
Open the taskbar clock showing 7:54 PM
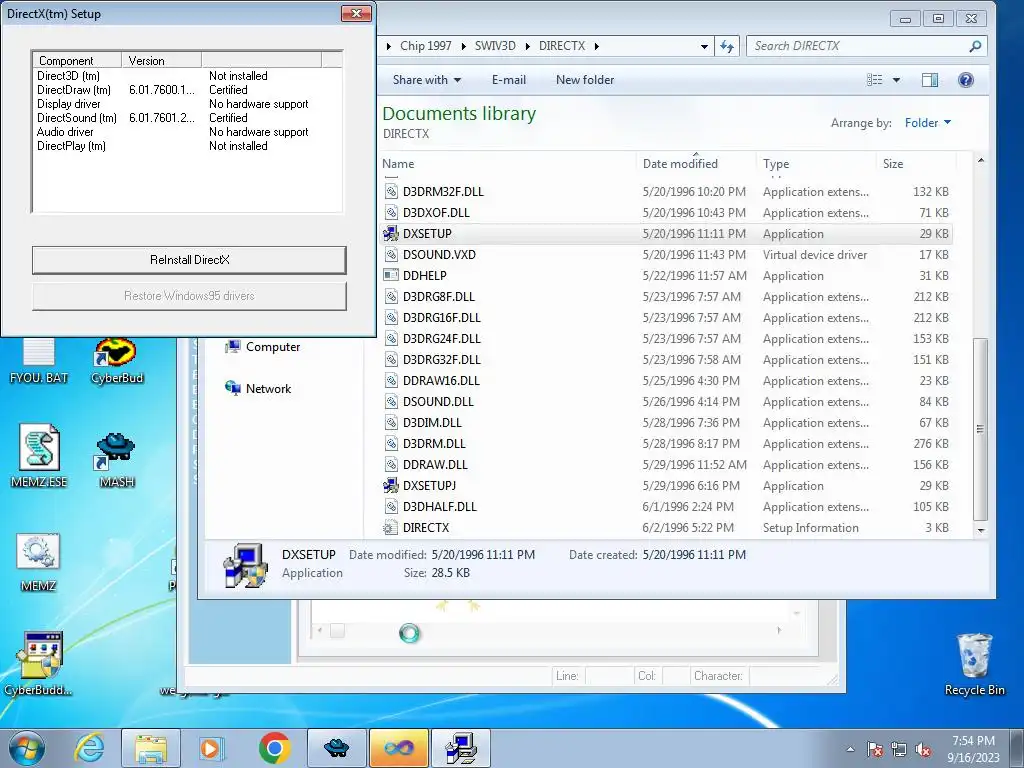click(x=973, y=749)
